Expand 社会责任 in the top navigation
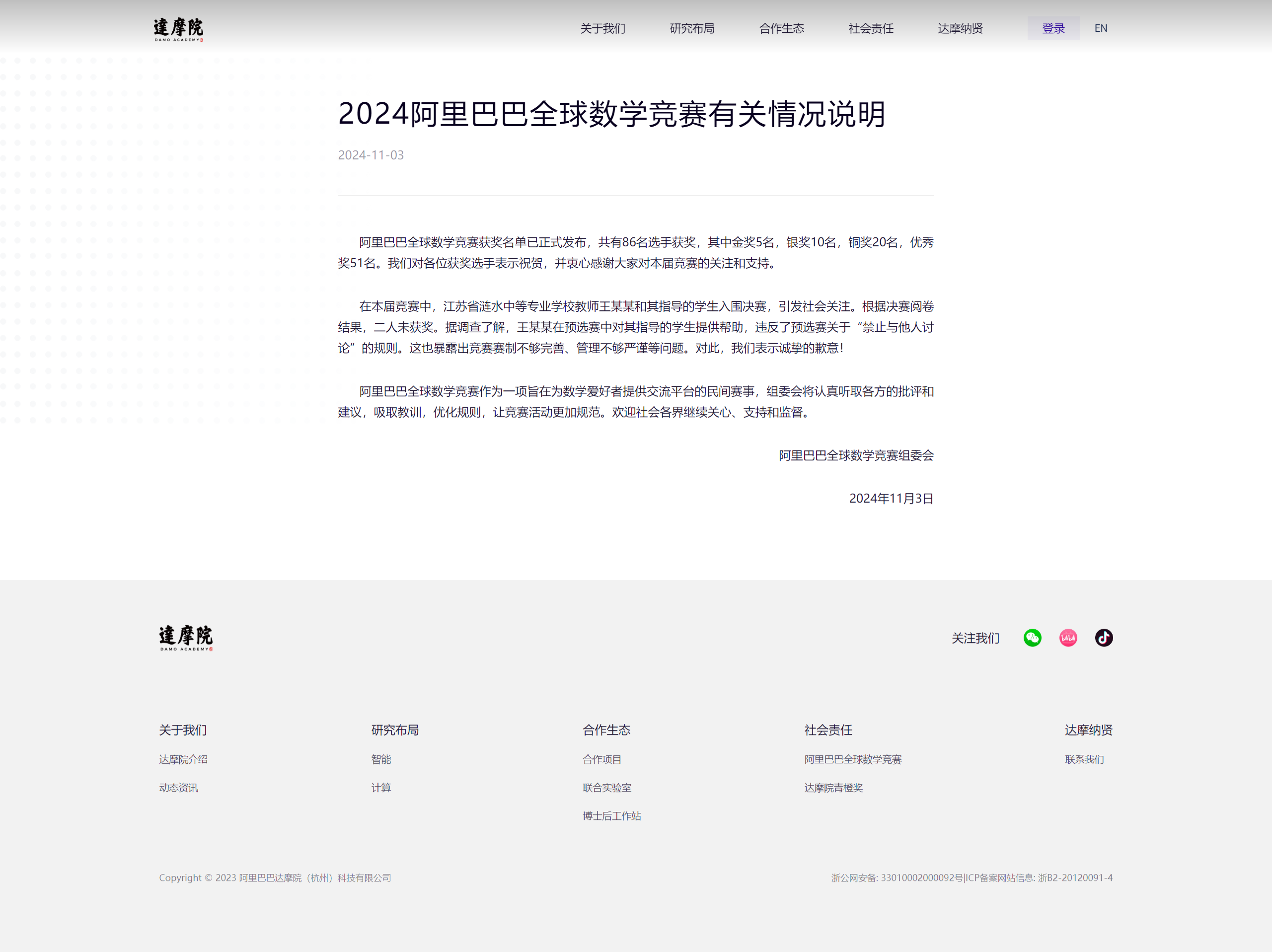Screen dimensions: 1272x952 [x=871, y=28]
